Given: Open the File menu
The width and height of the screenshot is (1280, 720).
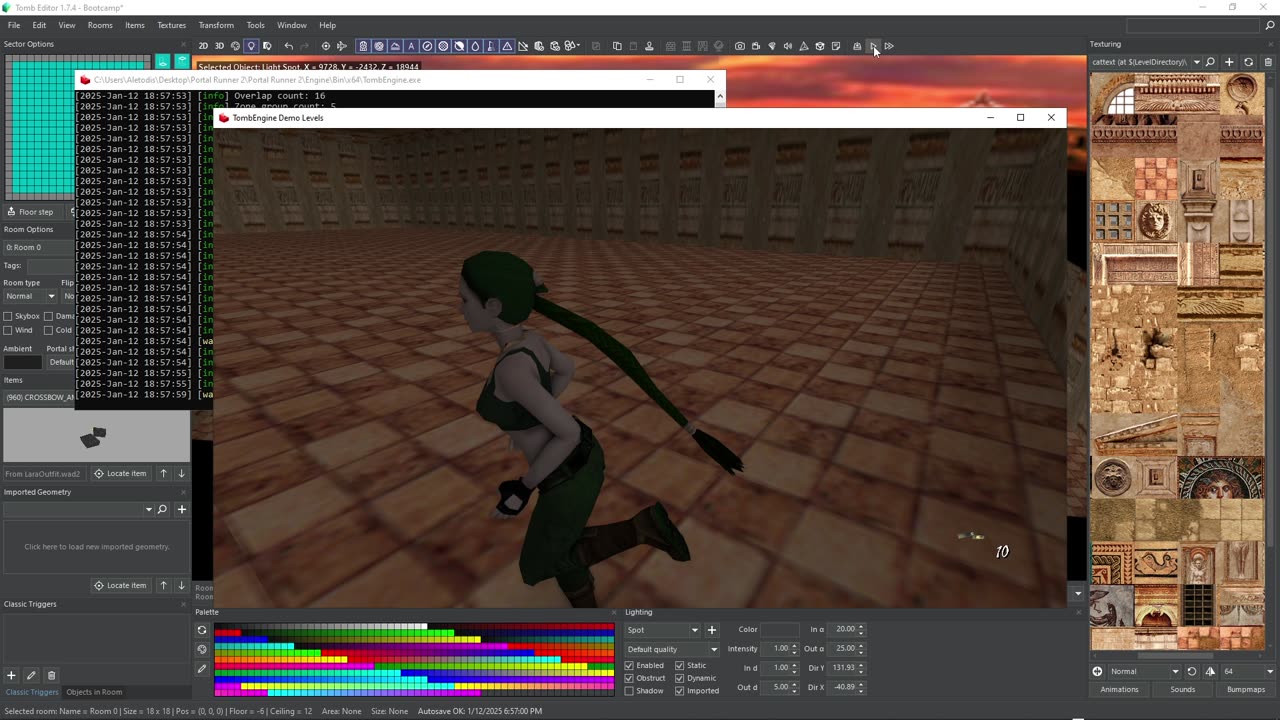Looking at the screenshot, I should click(14, 25).
